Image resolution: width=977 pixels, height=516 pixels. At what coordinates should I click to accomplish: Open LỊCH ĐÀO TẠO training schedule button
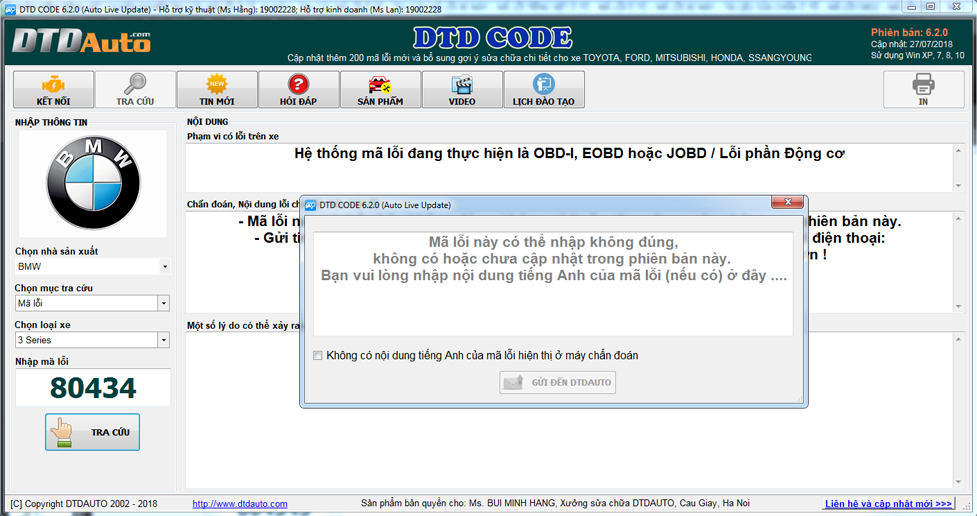(544, 90)
